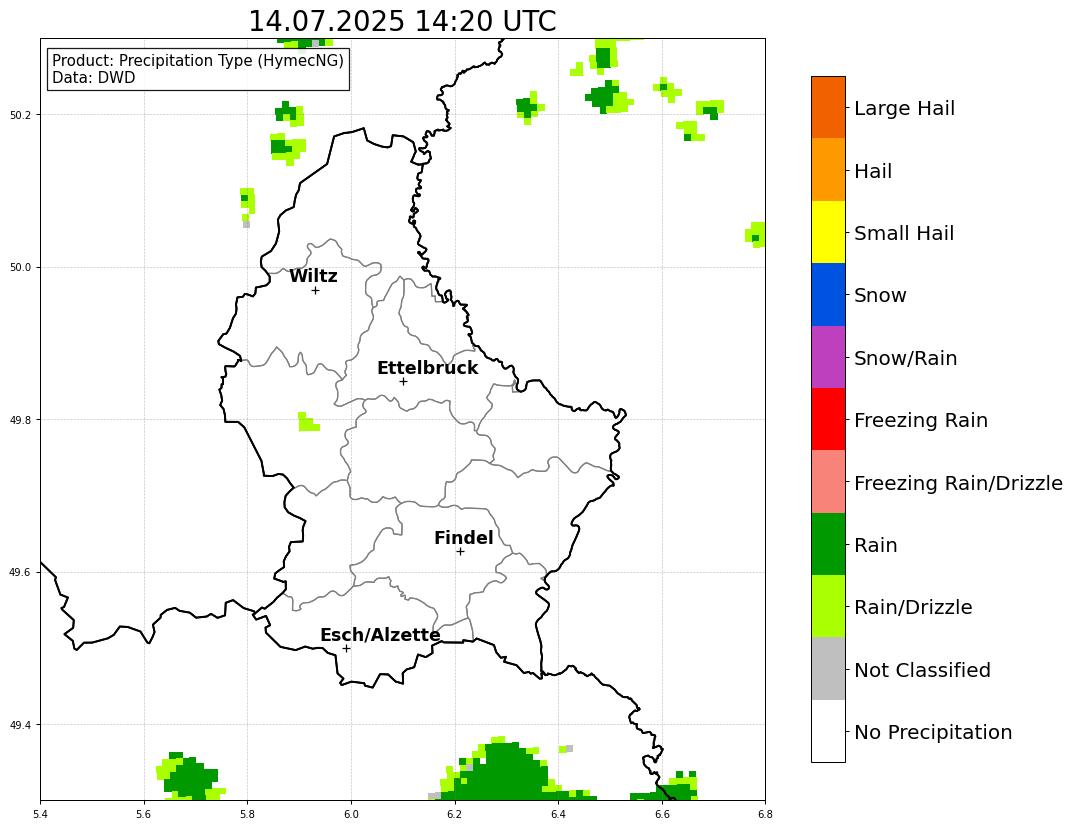Screen dimensions: 1072x828
Task: Click the 'Freezing Rain/Drizzle' legend label
Action: click(x=959, y=483)
